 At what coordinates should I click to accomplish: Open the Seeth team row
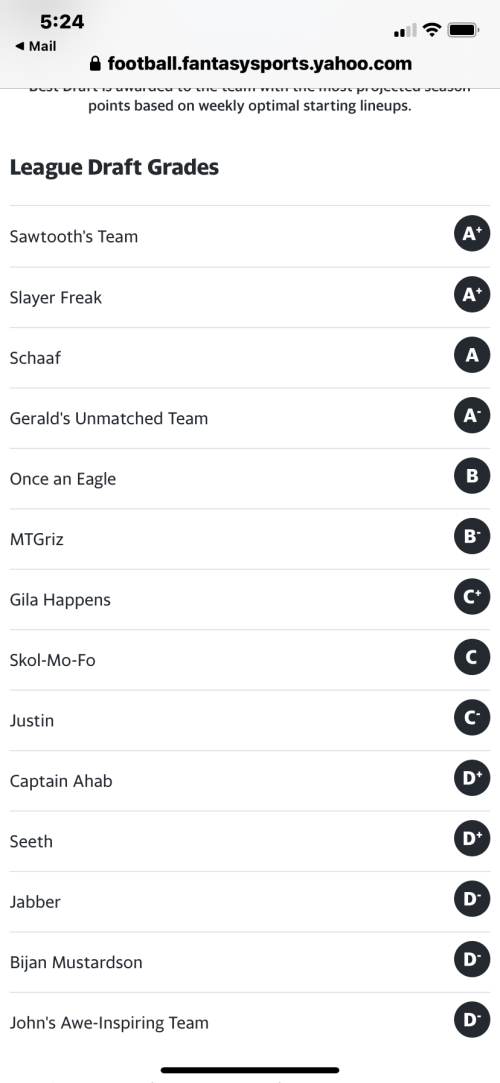click(250, 841)
